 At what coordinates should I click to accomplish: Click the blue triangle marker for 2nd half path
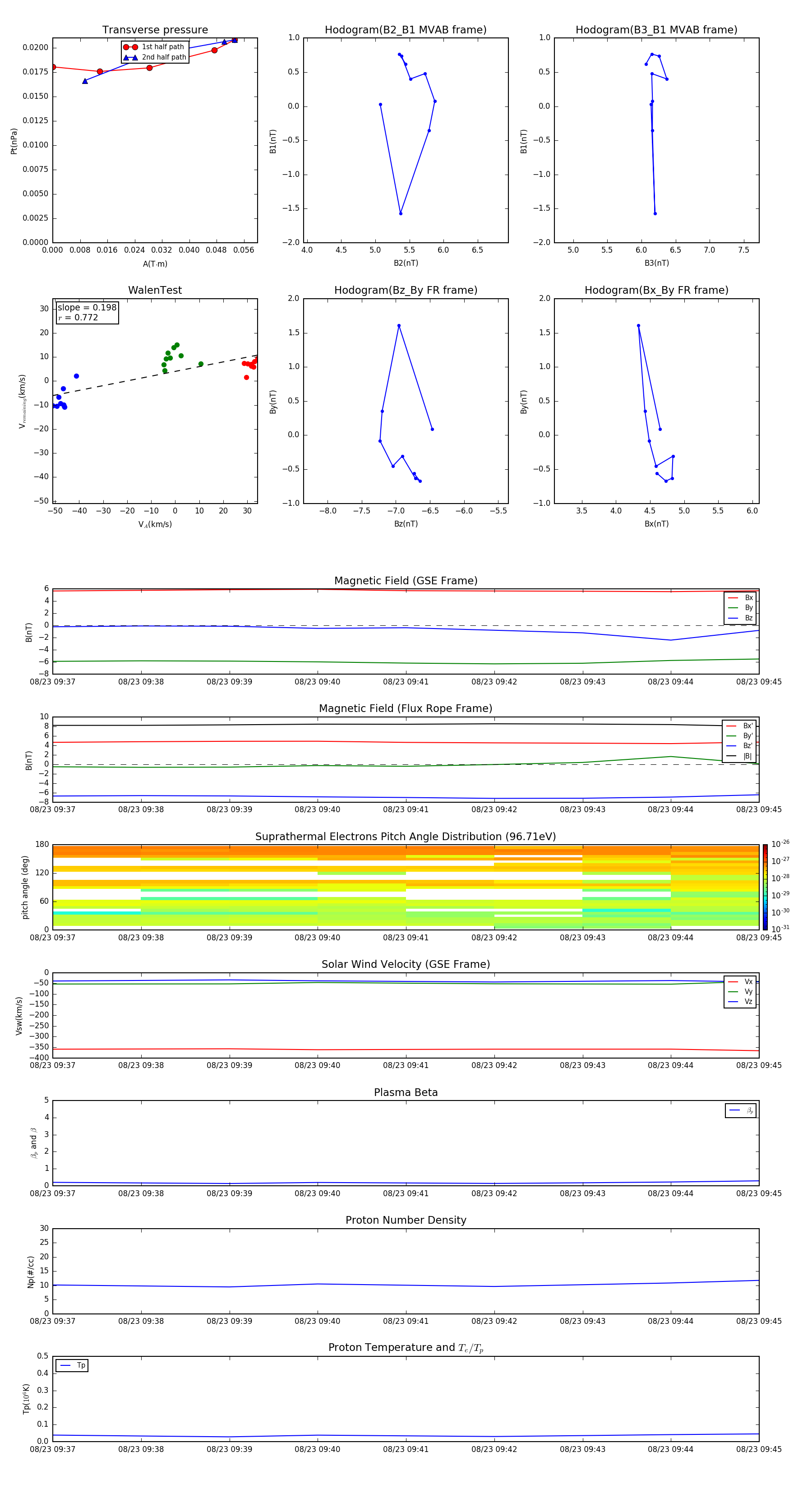[130, 57]
